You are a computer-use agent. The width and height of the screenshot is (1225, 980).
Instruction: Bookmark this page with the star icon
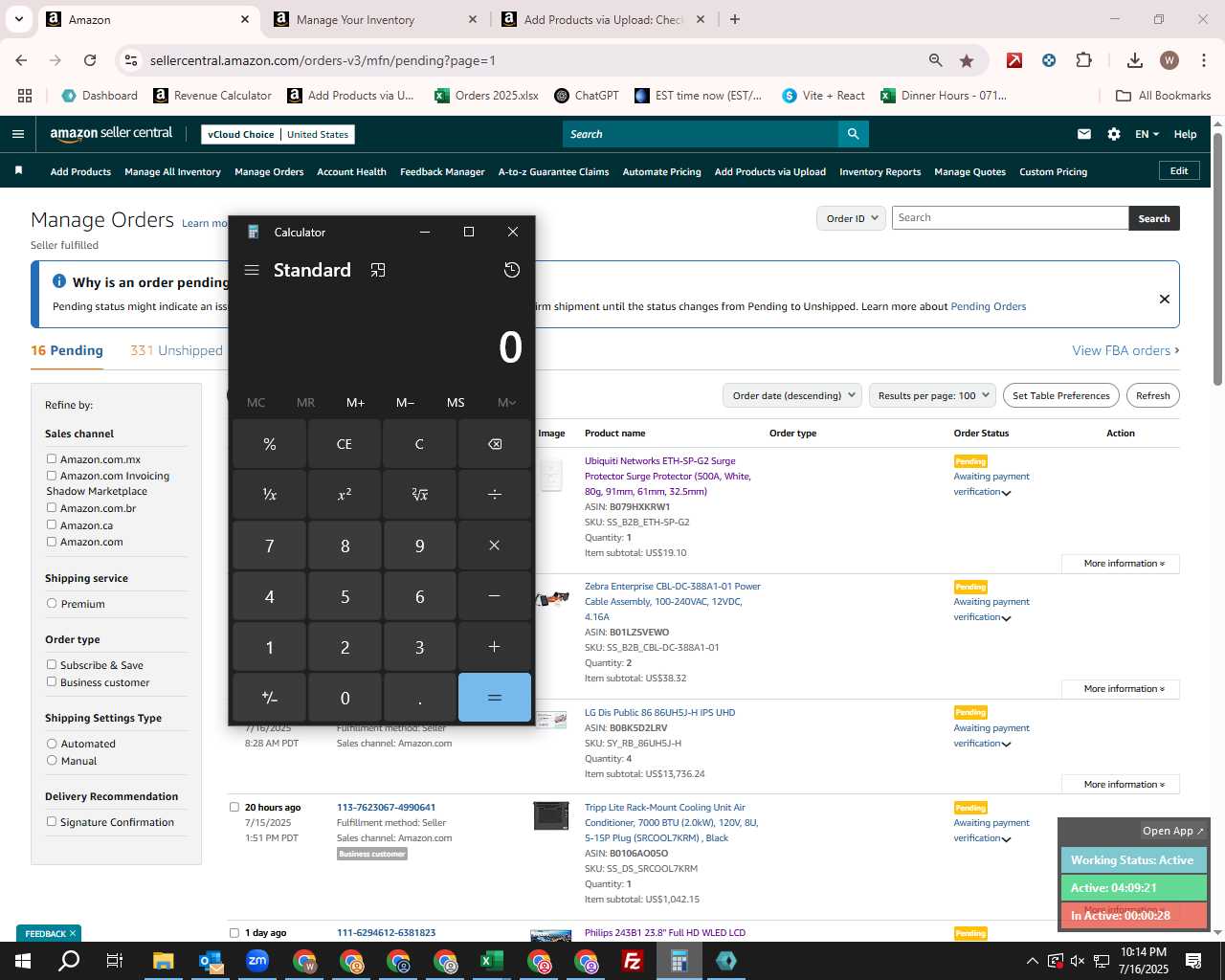point(967,60)
